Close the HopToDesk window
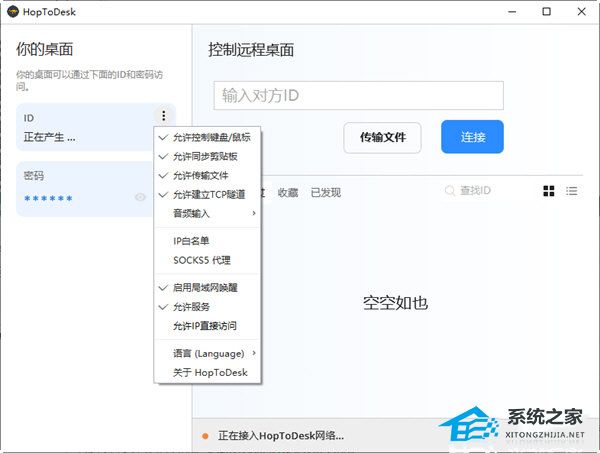The image size is (600, 453). 582,12
